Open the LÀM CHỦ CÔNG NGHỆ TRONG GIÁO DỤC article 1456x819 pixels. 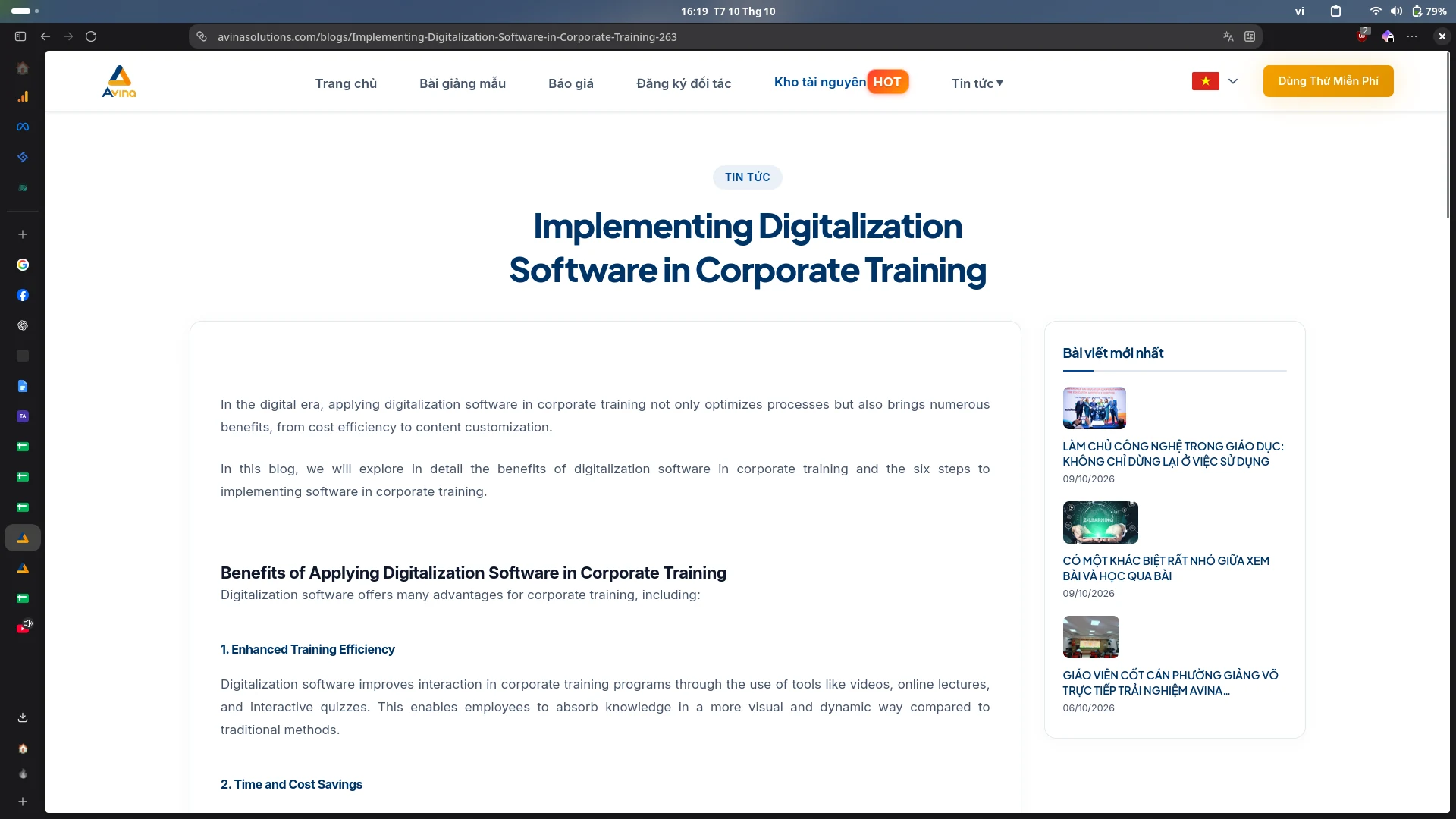point(1173,453)
